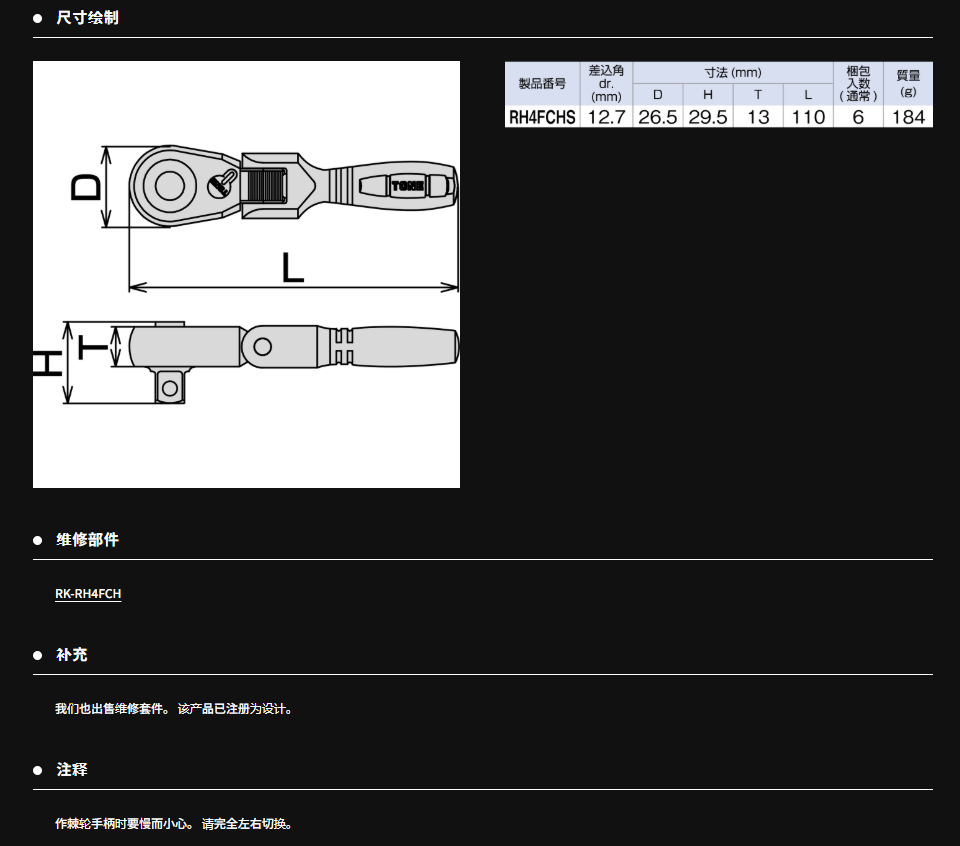Click the round ratchet head in top view
960x846 pixels.
[x=164, y=185]
